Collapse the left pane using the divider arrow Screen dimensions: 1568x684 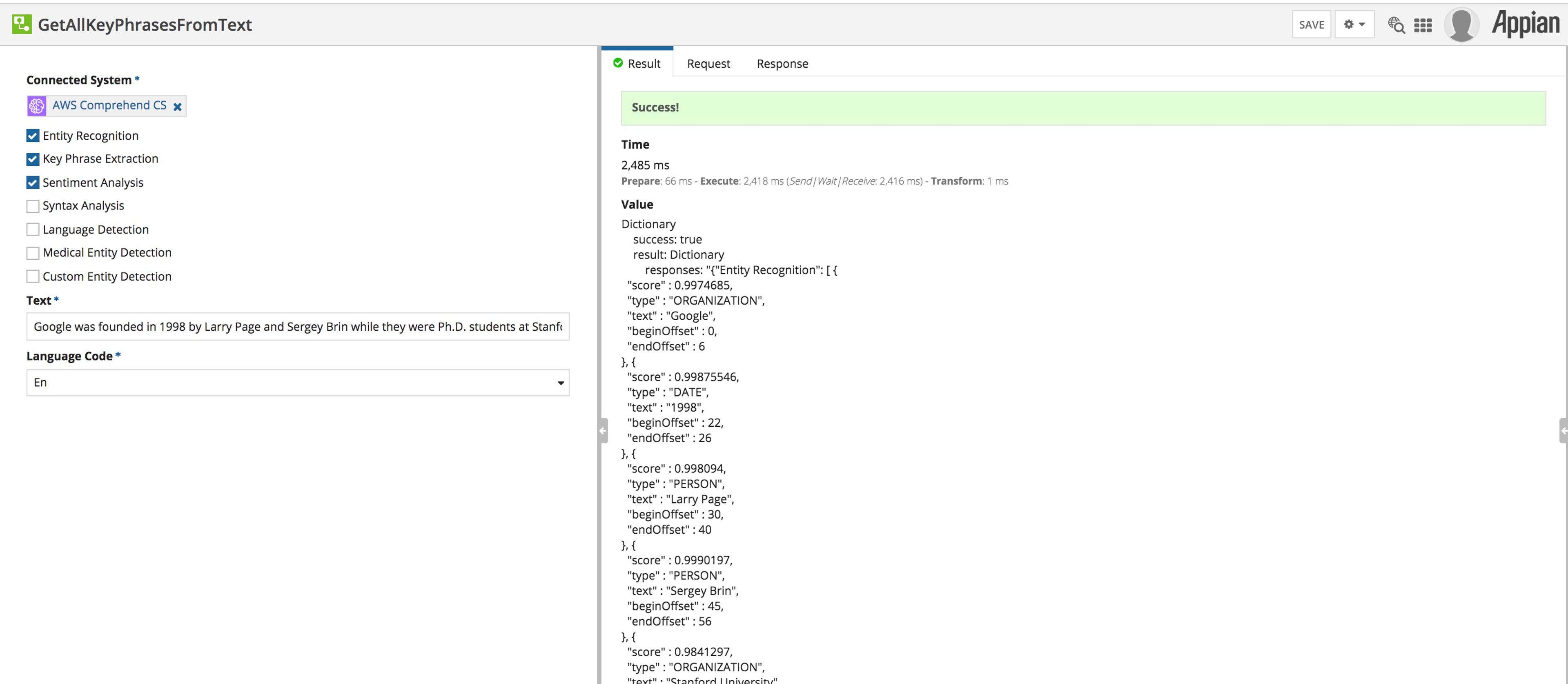point(603,431)
